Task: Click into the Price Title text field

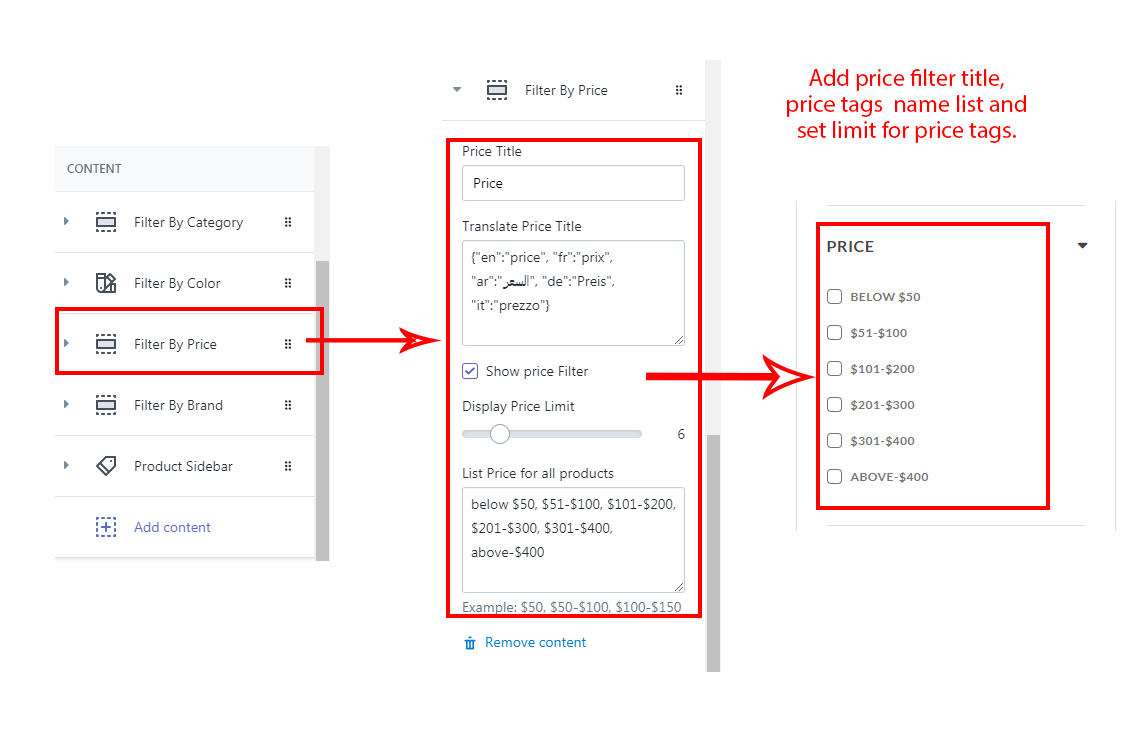Action: 573,183
